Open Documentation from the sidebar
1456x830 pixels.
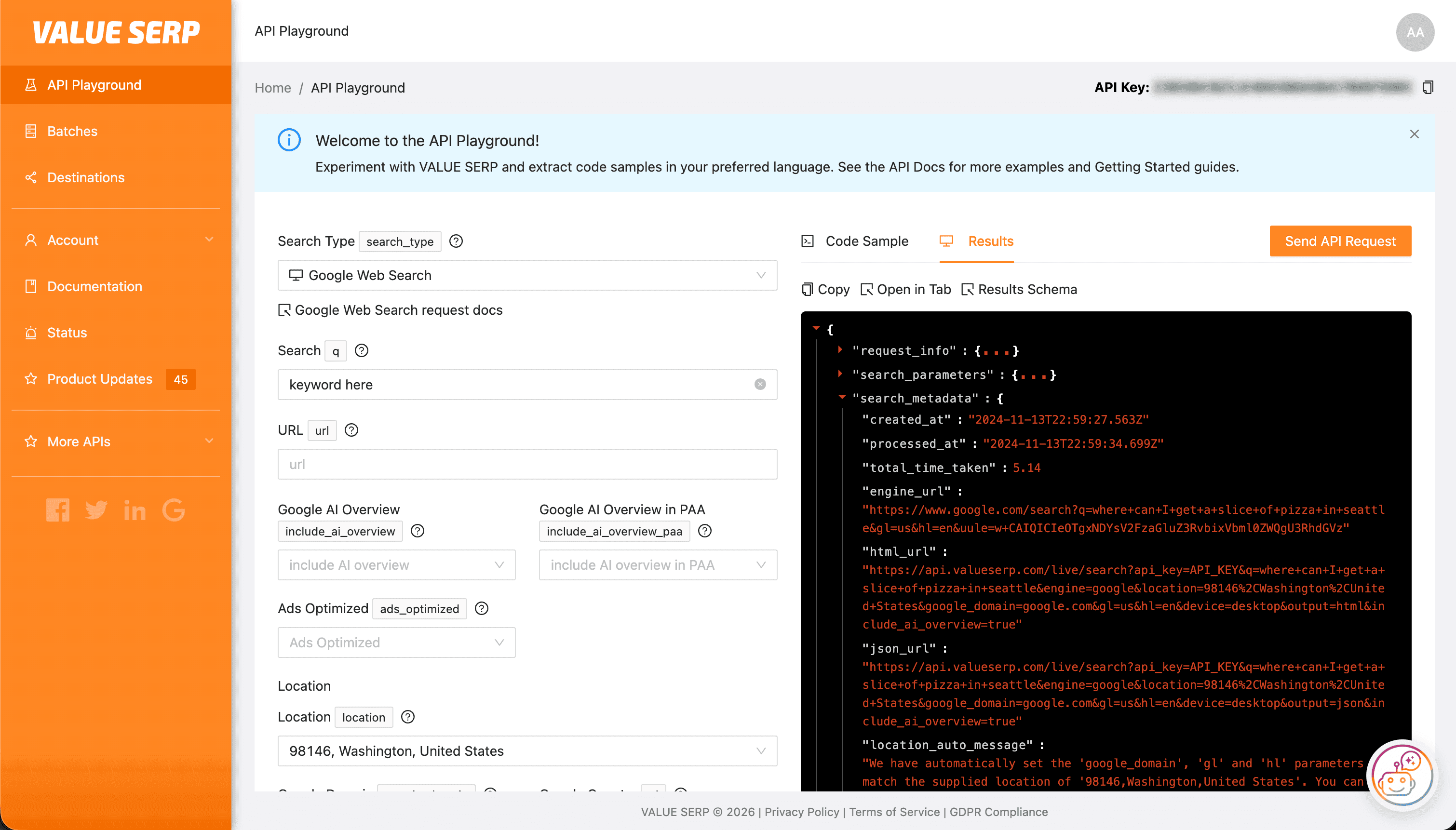116,286
